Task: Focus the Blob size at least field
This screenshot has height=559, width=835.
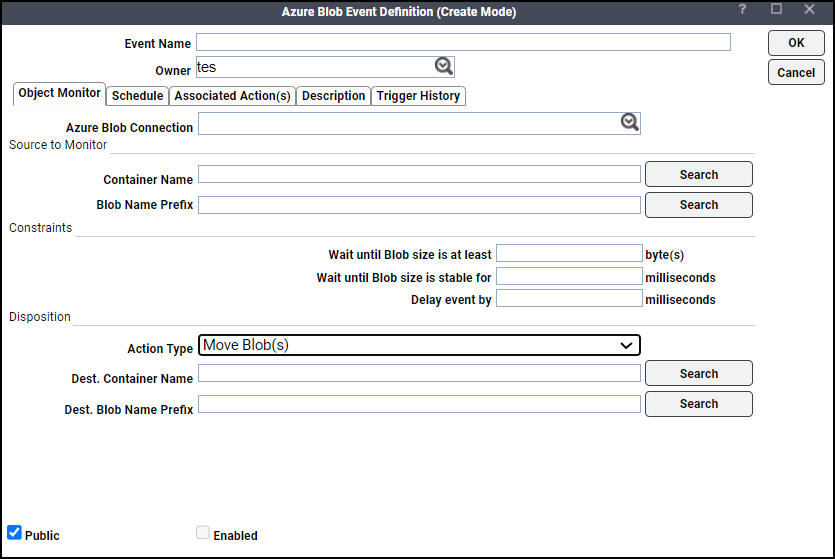Action: pyautogui.click(x=569, y=253)
